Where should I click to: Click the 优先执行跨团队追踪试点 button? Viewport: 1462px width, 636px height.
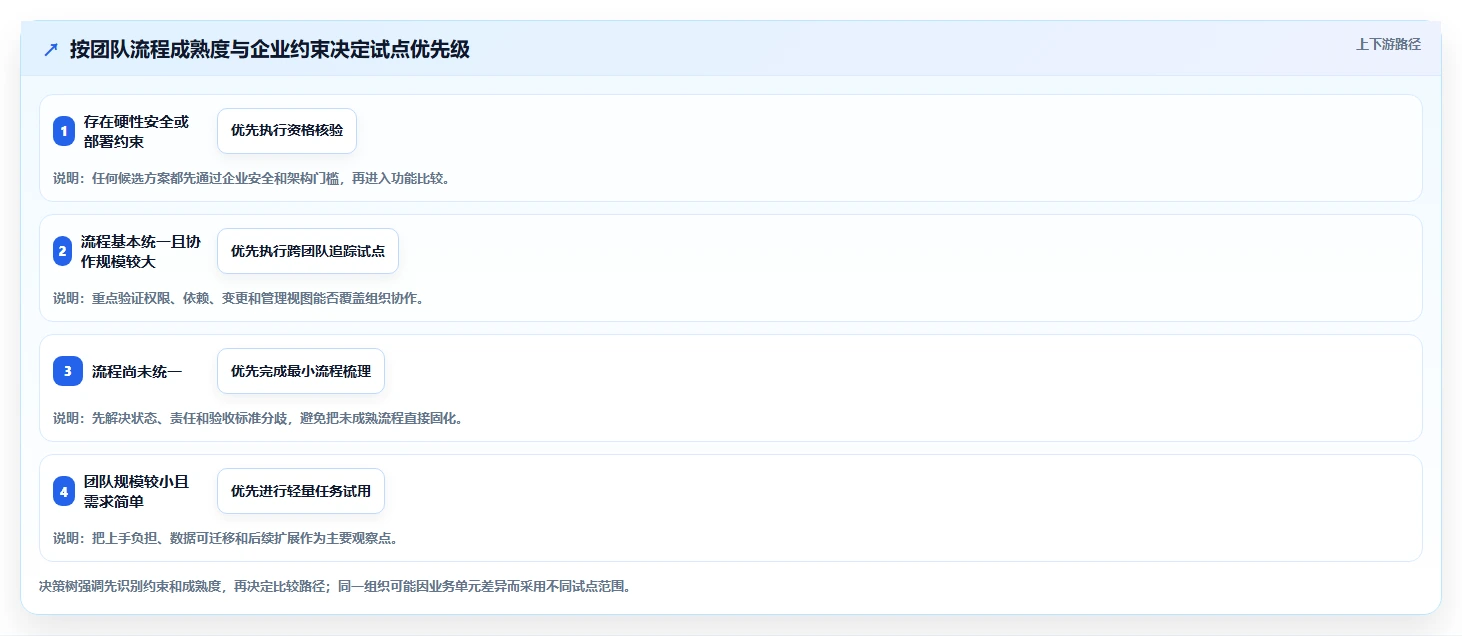click(308, 251)
